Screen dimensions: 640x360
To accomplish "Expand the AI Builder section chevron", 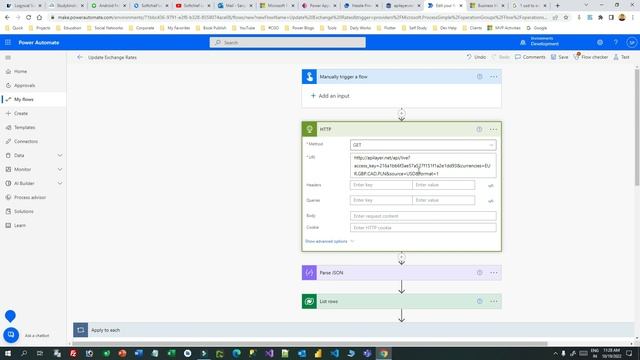I will tap(60, 183).
